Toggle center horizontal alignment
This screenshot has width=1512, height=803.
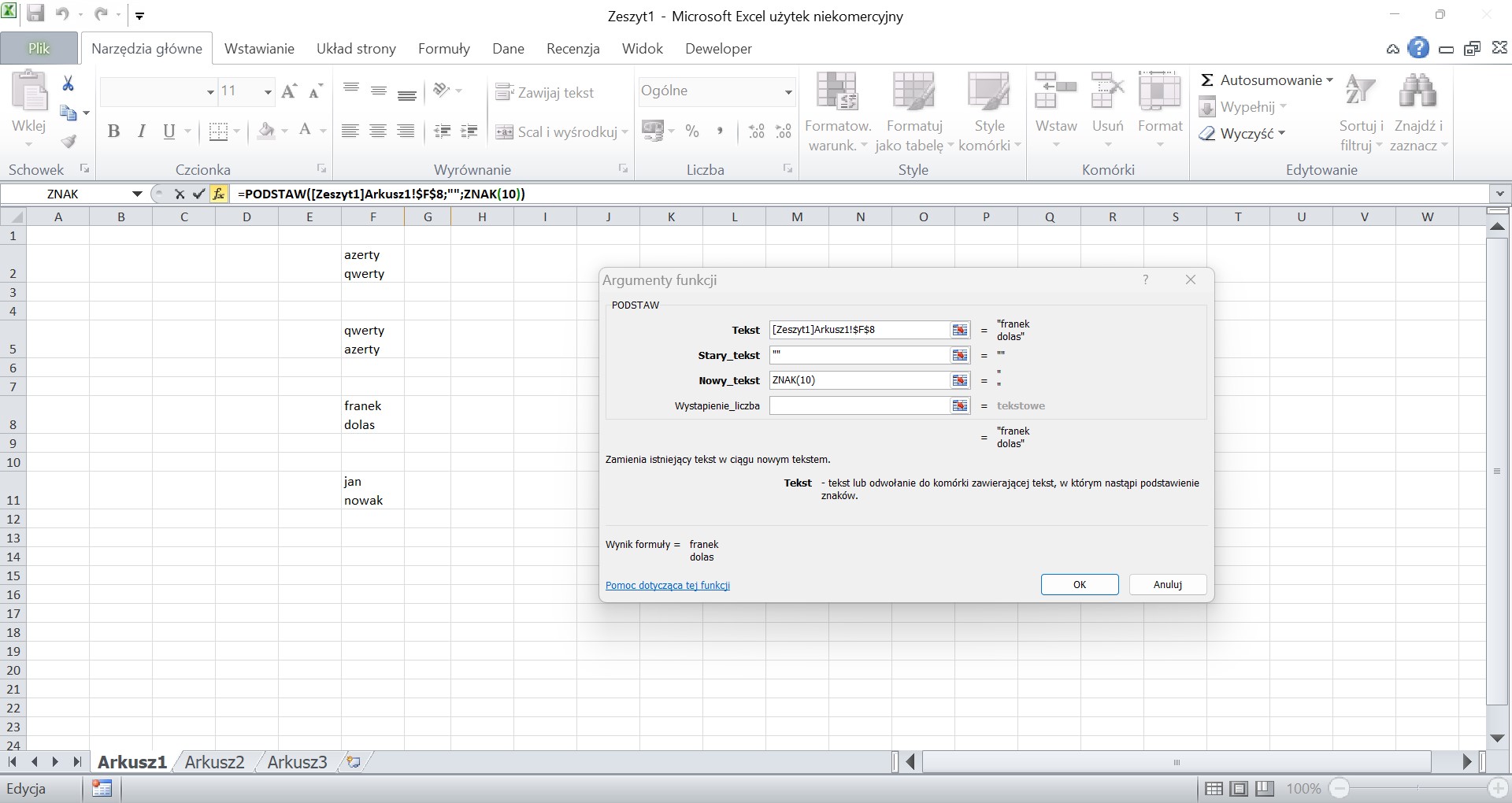click(378, 131)
